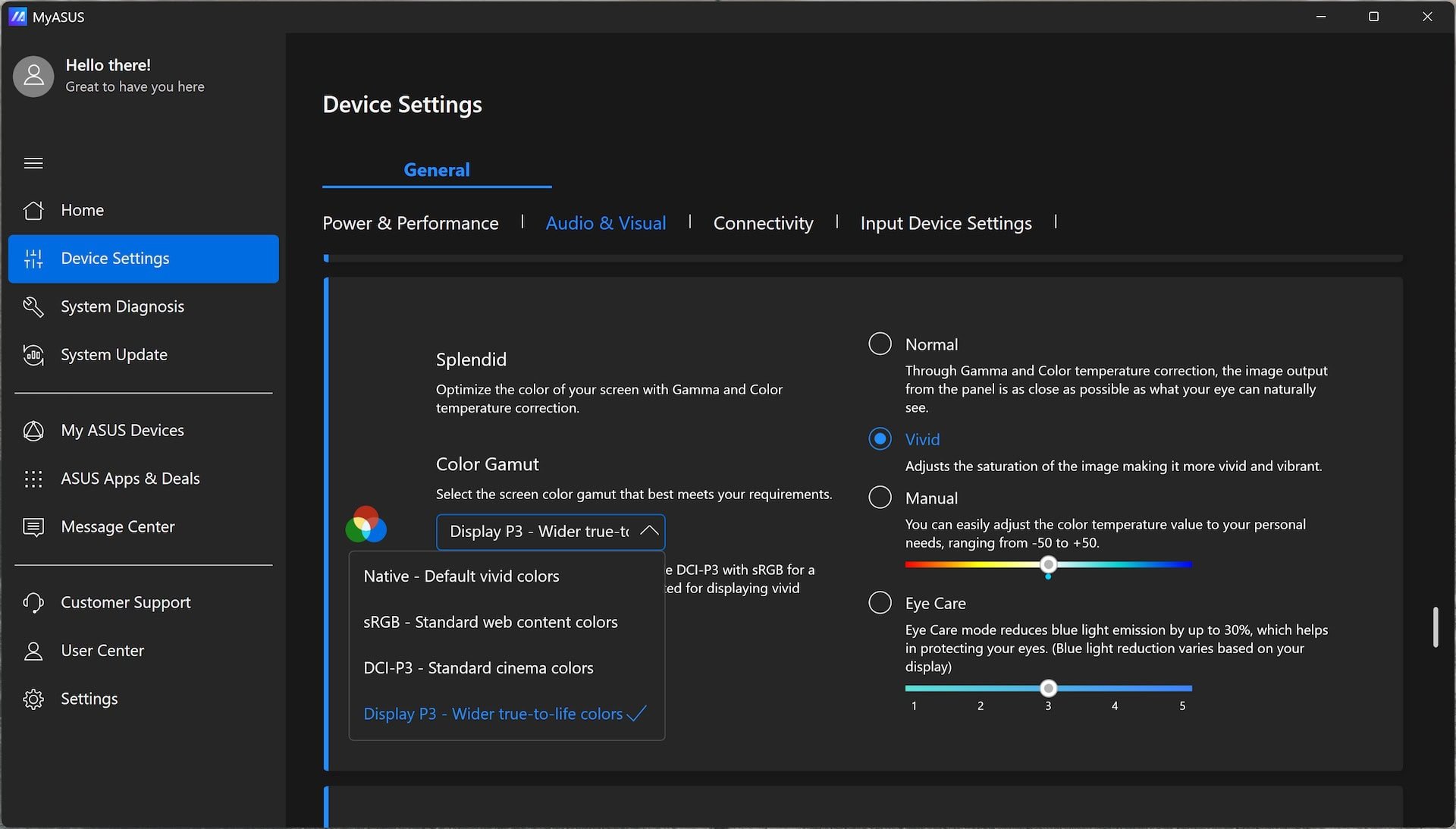Click the Home house icon
Image resolution: width=1456 pixels, height=829 pixels.
coord(33,210)
